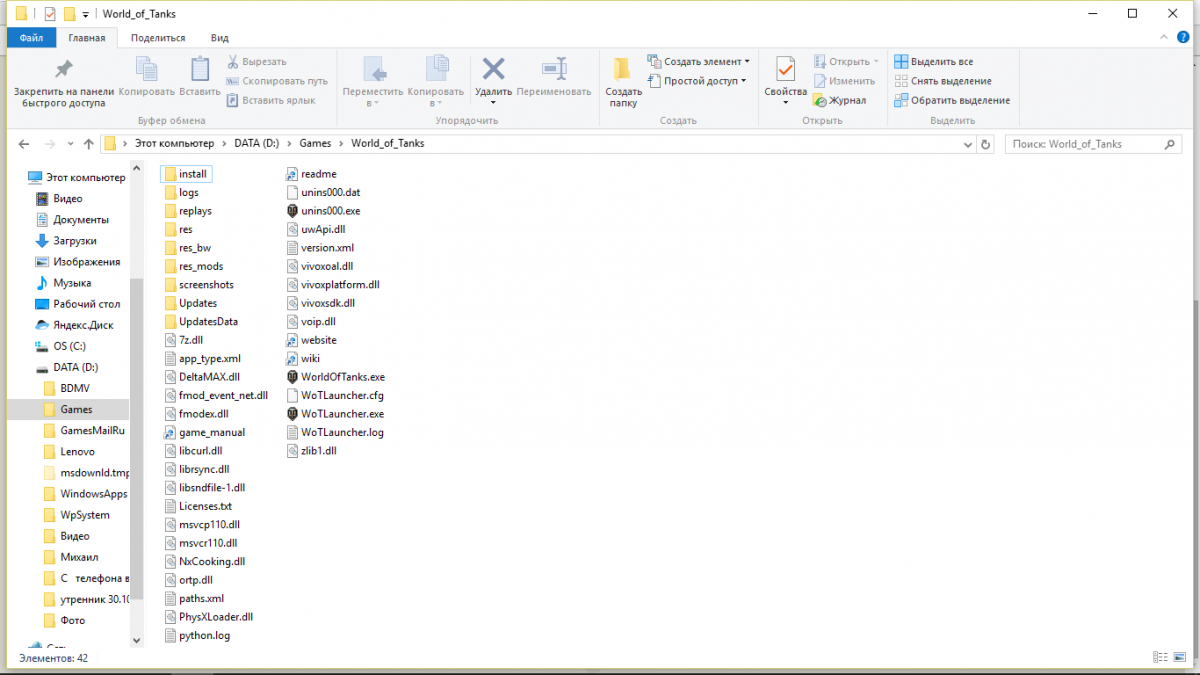
Task: Click Select All (Выделить все)
Action: coord(934,62)
